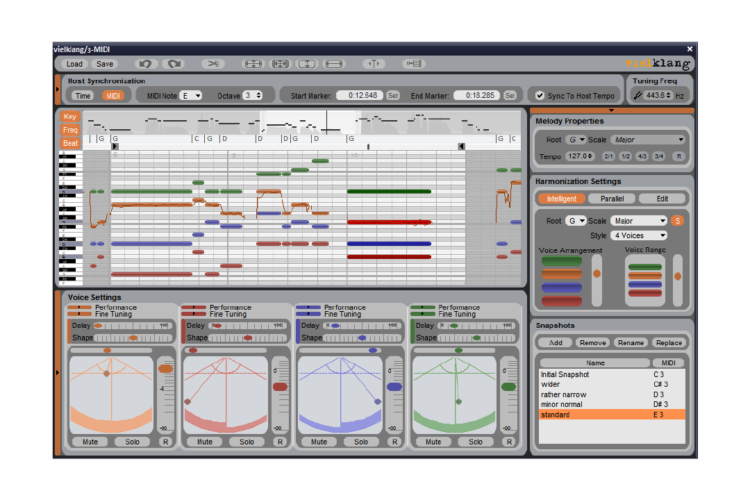Open the MIDI Note dropdown

click(x=190, y=95)
